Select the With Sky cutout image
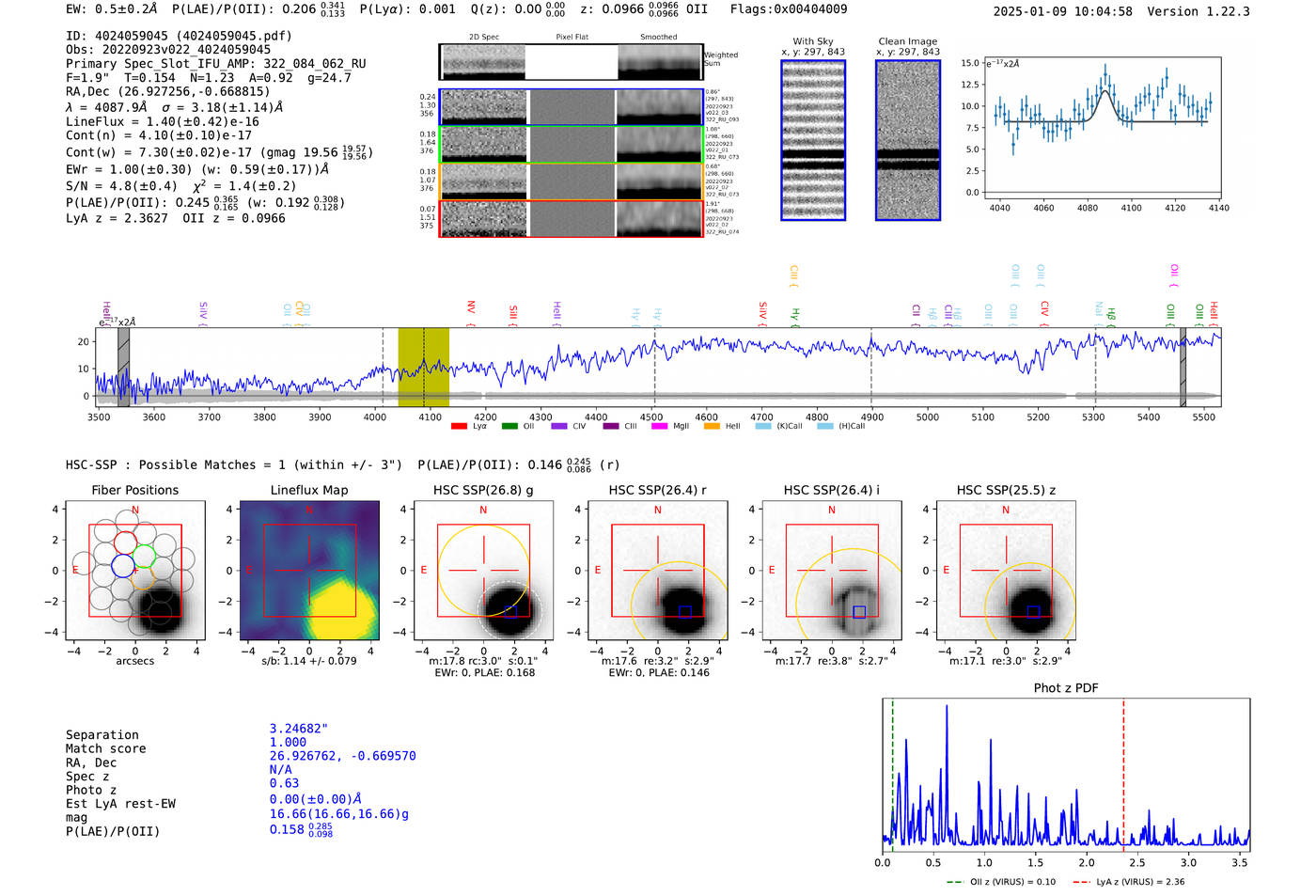This screenshot has height=896, width=1316. (813, 140)
